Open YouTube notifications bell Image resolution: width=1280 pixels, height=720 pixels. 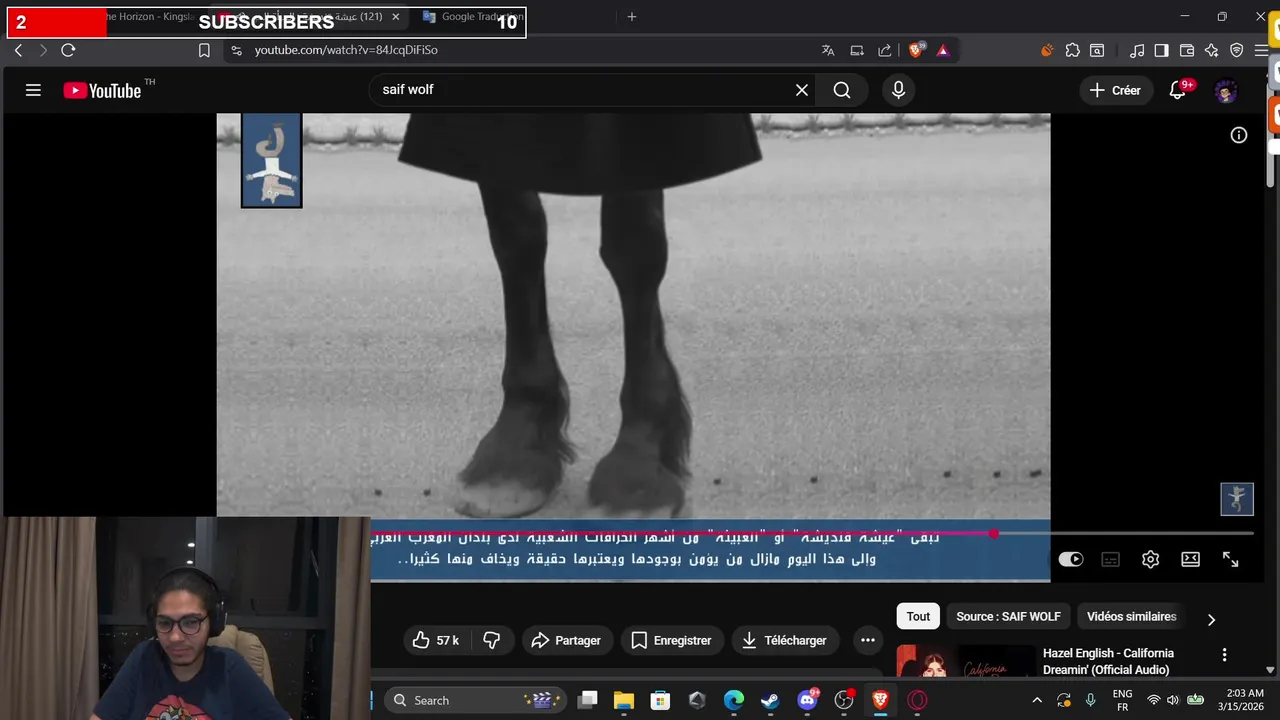tap(1178, 90)
